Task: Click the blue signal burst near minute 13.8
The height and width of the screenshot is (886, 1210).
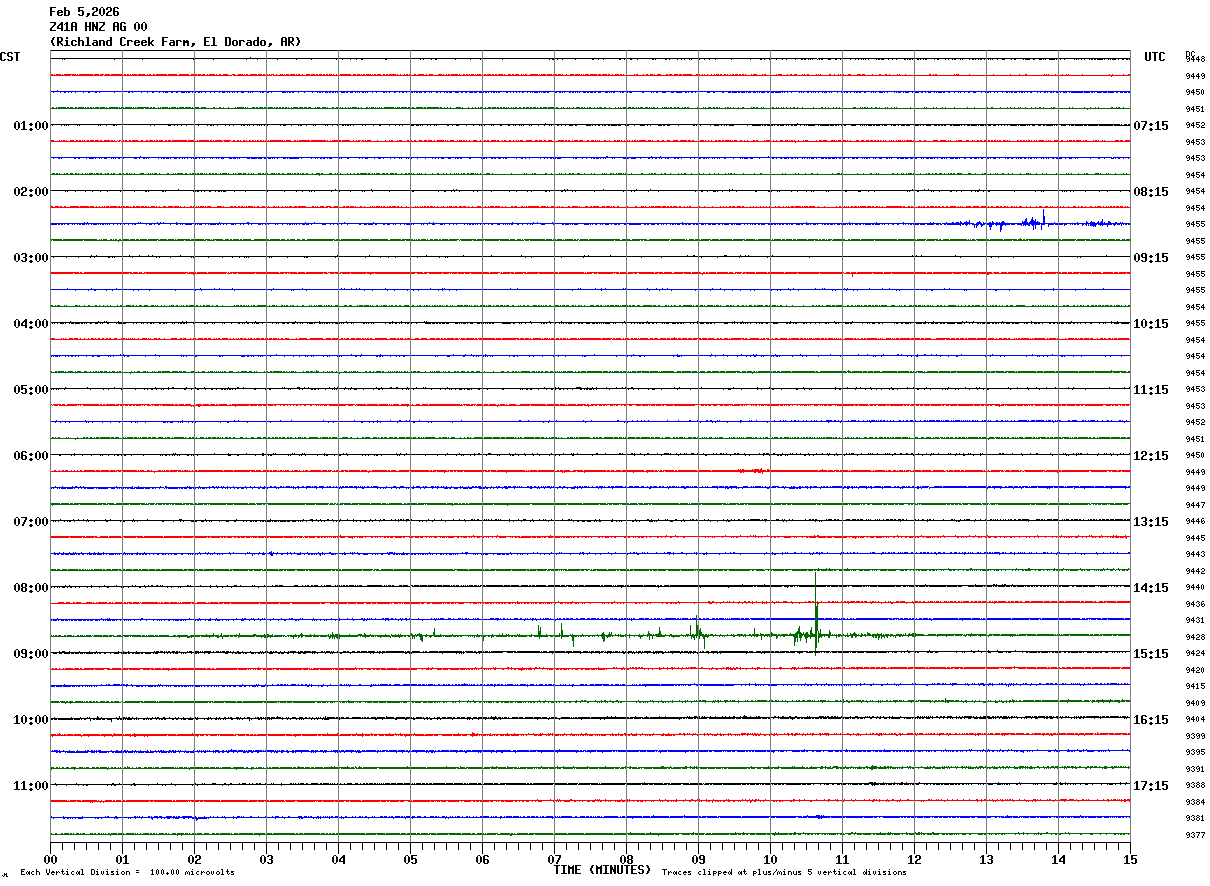Action: tap(1042, 221)
